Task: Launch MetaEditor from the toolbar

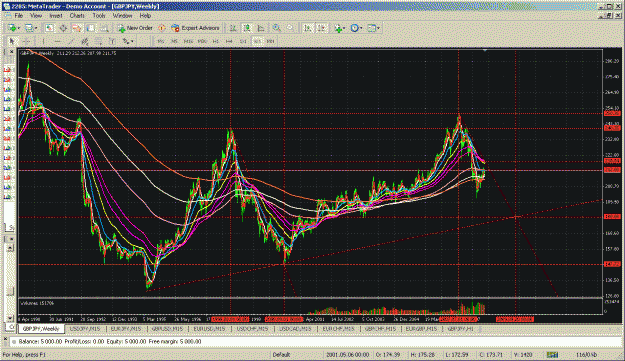Action: coord(162,28)
